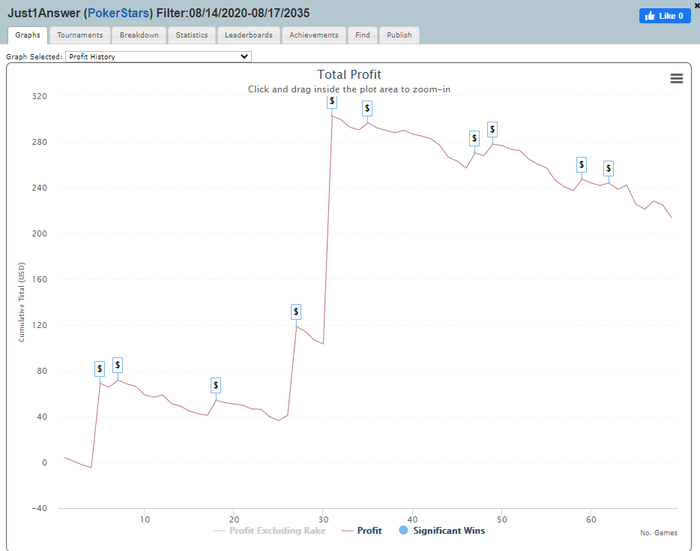Image resolution: width=700 pixels, height=551 pixels.
Task: Click the last dollar marker near game 62
Action: pyautogui.click(x=608, y=168)
